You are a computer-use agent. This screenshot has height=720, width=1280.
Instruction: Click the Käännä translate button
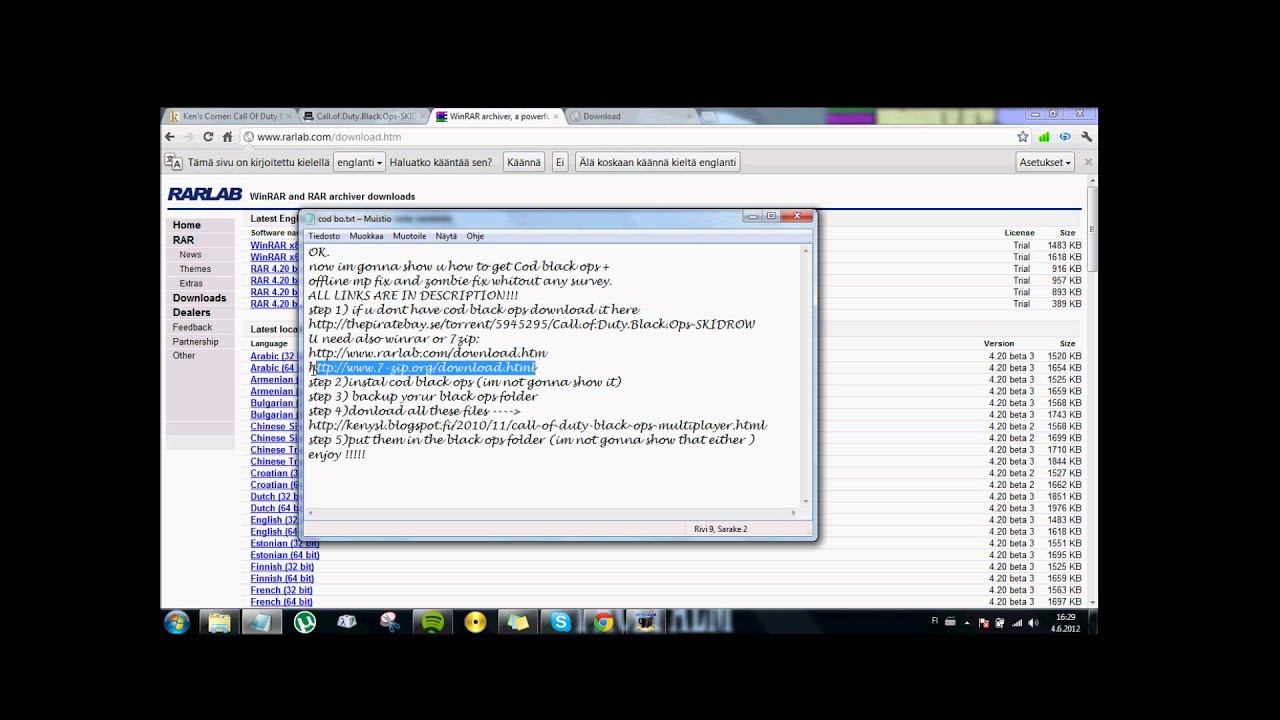click(x=523, y=162)
